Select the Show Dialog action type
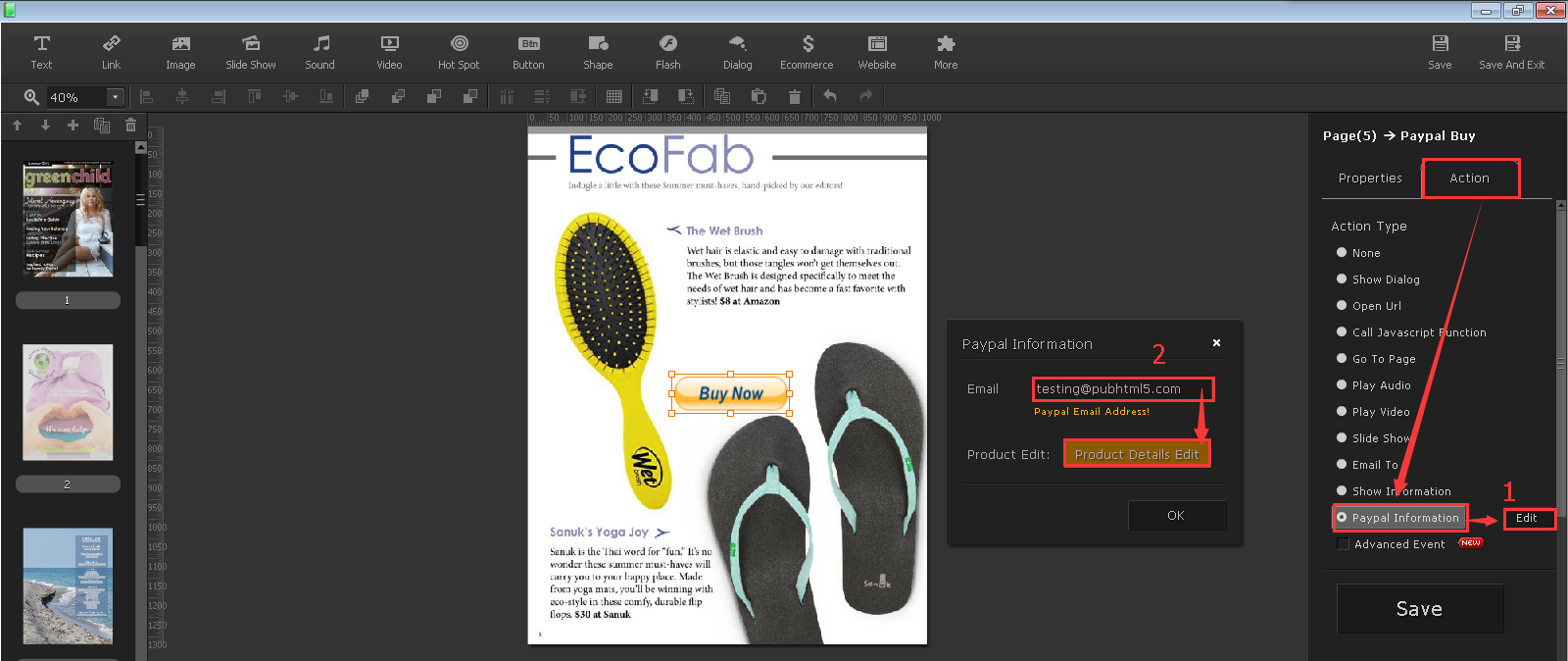 (1378, 280)
